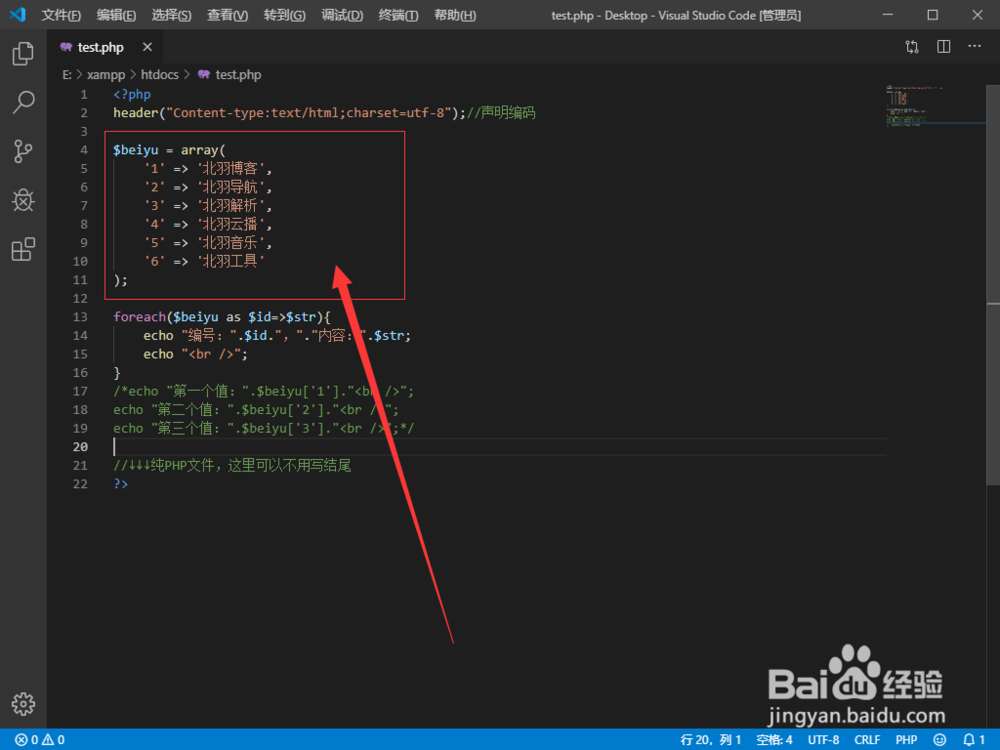
Task: Maximize the VS Code window
Action: (932, 15)
